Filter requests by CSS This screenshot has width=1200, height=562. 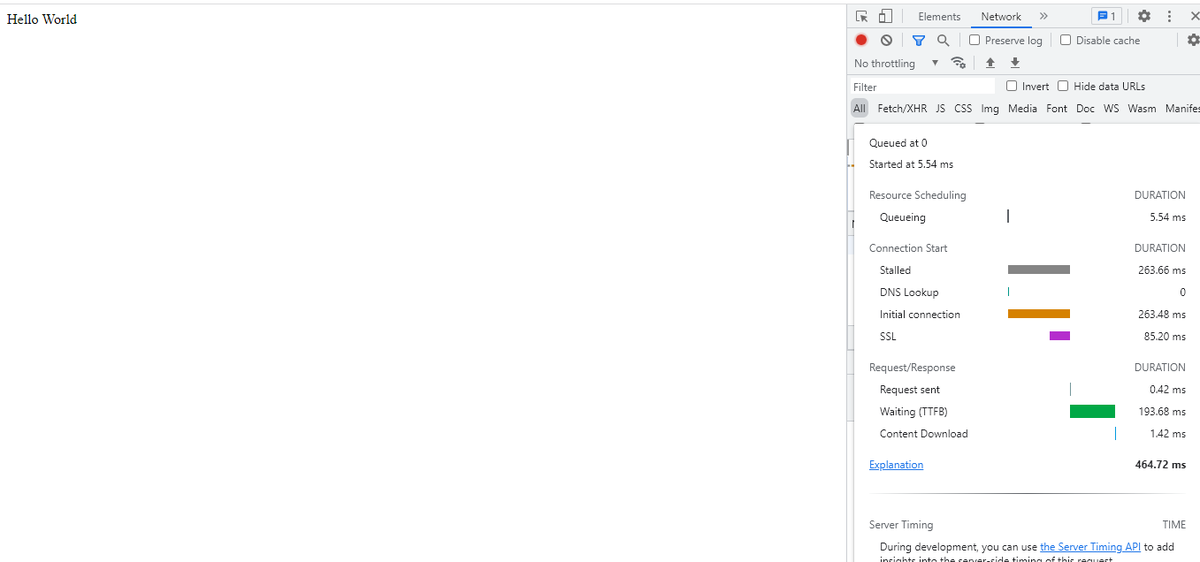pos(963,108)
